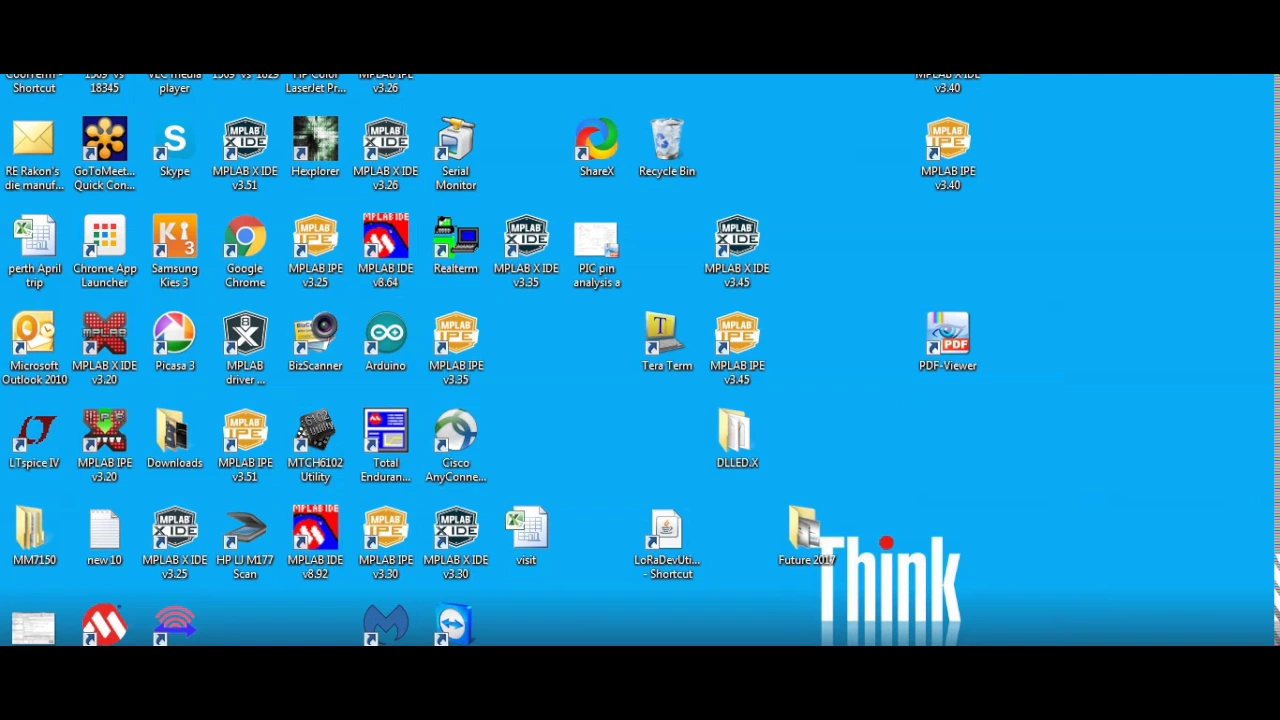
Task: Select the RE Rakon's die manuf mail file
Action: coord(34,155)
